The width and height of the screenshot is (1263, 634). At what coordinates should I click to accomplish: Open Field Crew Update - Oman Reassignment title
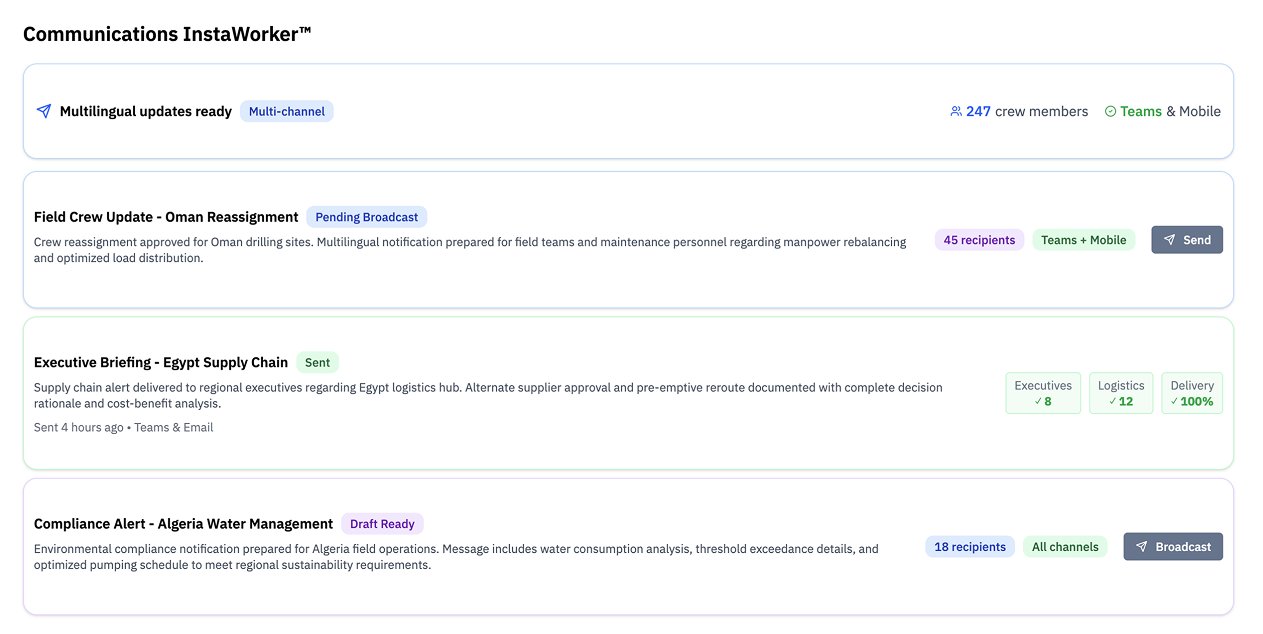click(x=166, y=217)
